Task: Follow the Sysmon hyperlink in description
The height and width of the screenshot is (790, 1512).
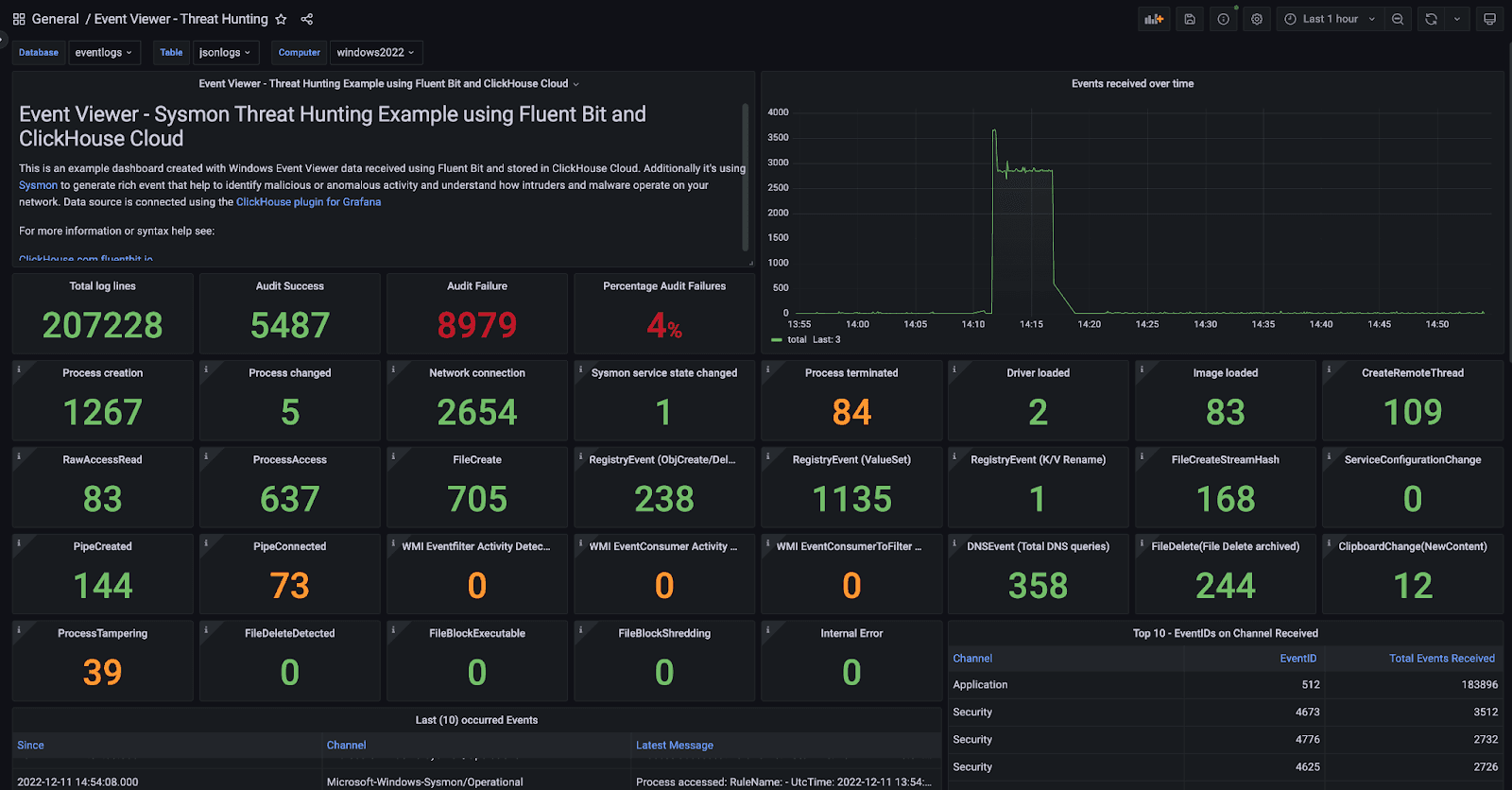Action: click(x=38, y=185)
